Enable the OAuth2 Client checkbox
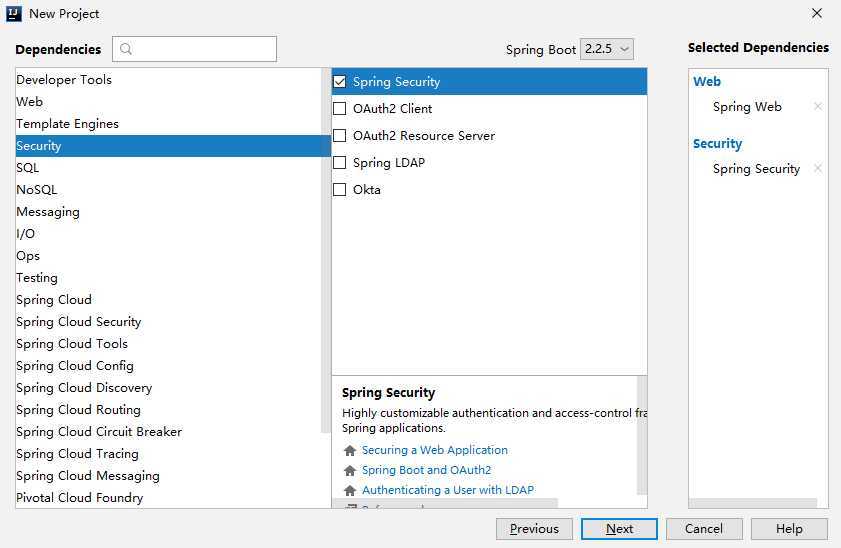The image size is (841, 548). click(340, 108)
